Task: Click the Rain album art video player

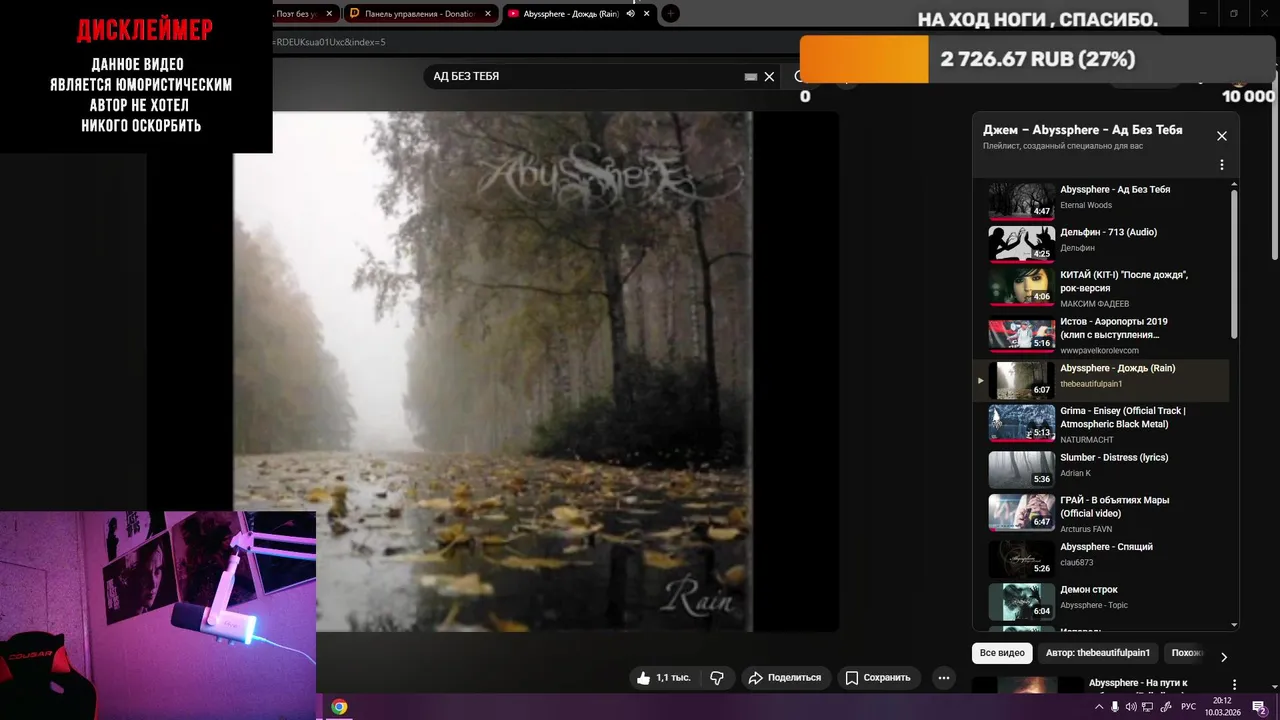Action: click(x=493, y=371)
